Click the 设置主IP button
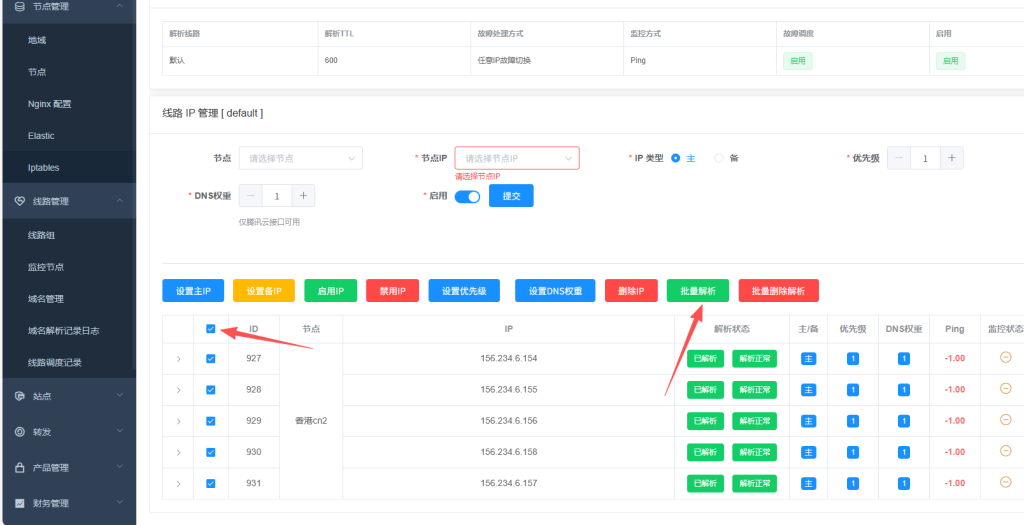This screenshot has width=1024, height=525. coord(193,291)
